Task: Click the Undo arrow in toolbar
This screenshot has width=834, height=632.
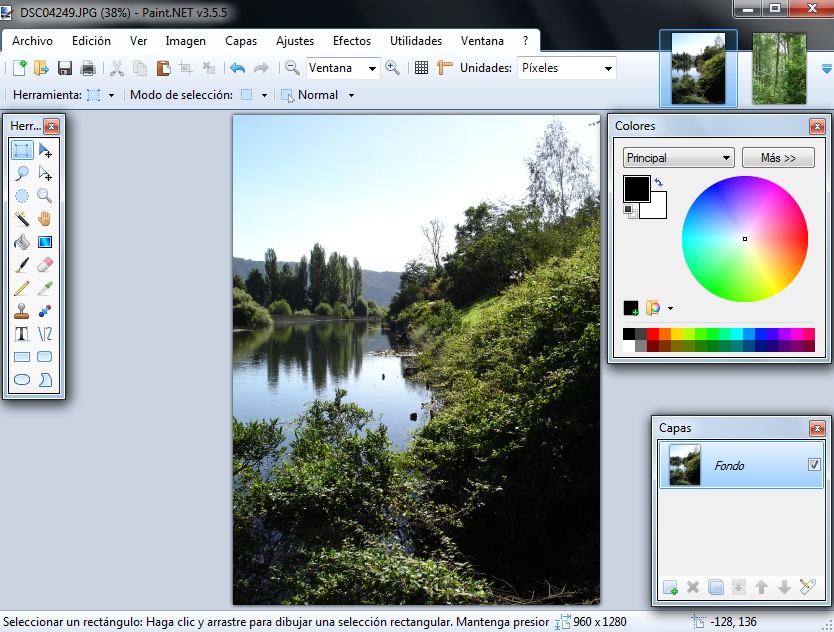Action: [x=237, y=68]
